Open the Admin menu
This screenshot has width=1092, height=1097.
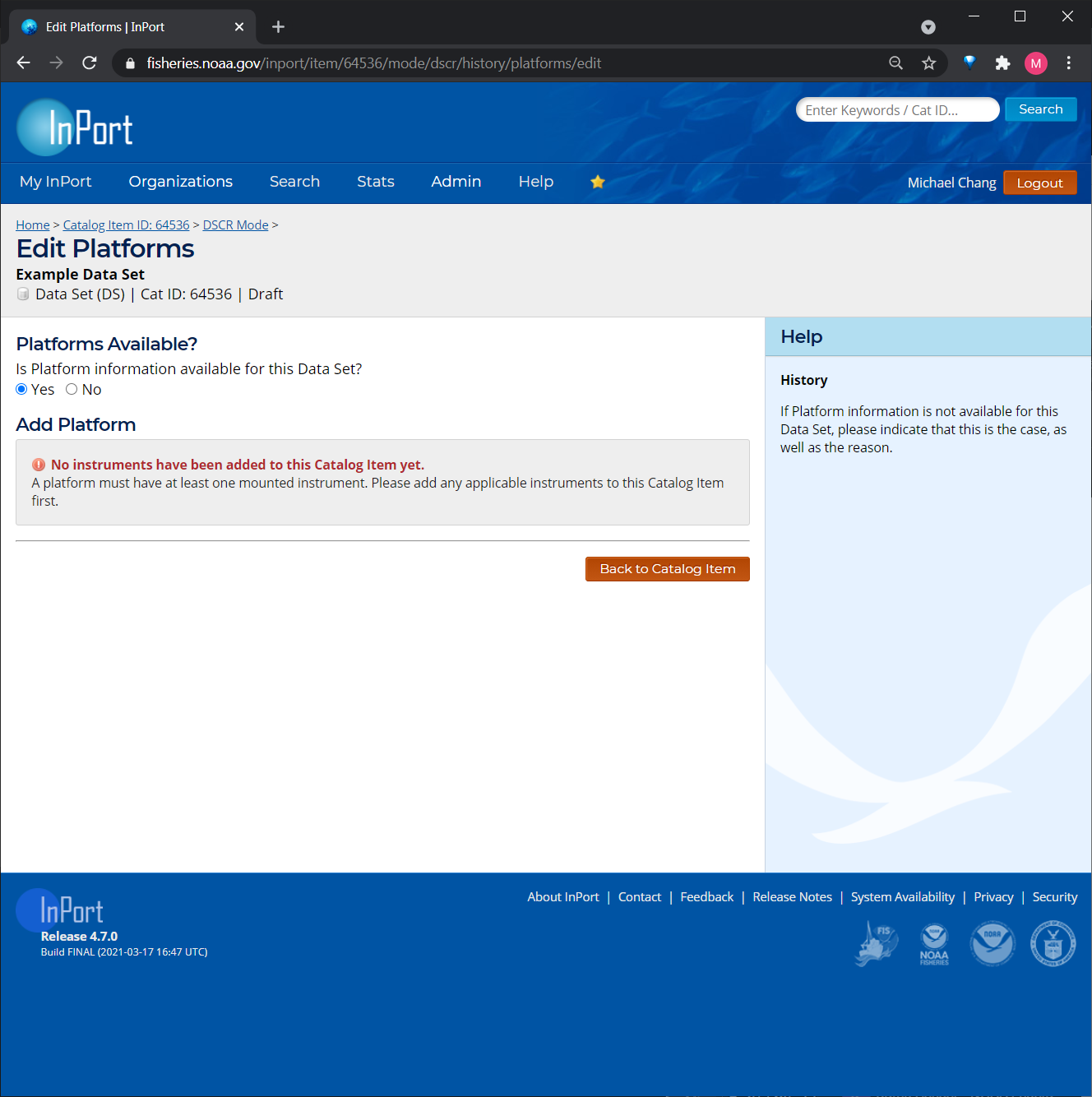coord(456,182)
